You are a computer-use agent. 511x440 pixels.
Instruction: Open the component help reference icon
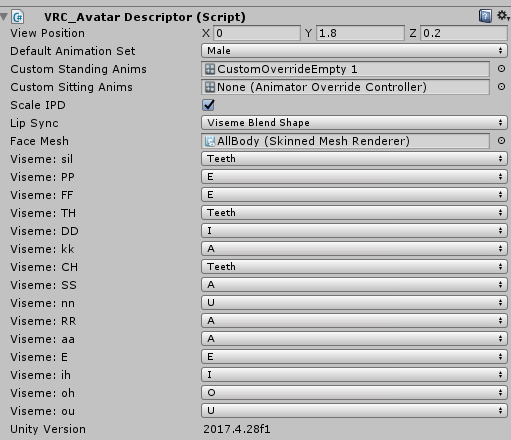point(485,16)
